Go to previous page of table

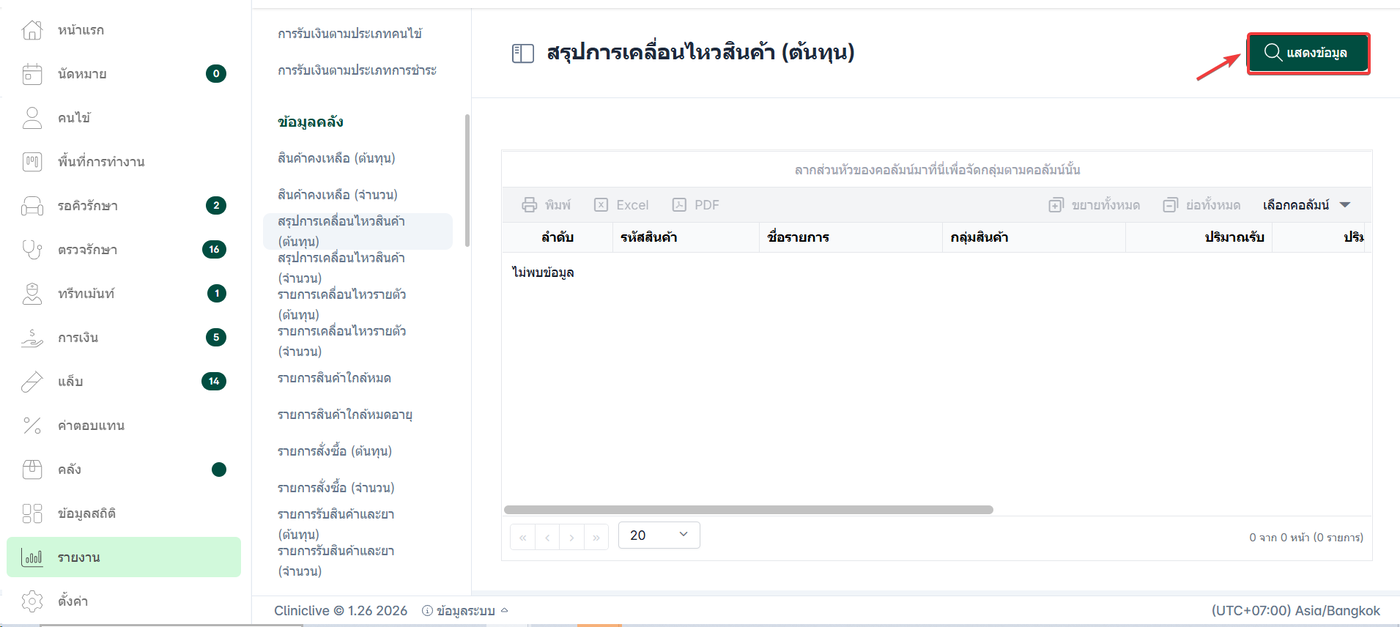tap(547, 537)
